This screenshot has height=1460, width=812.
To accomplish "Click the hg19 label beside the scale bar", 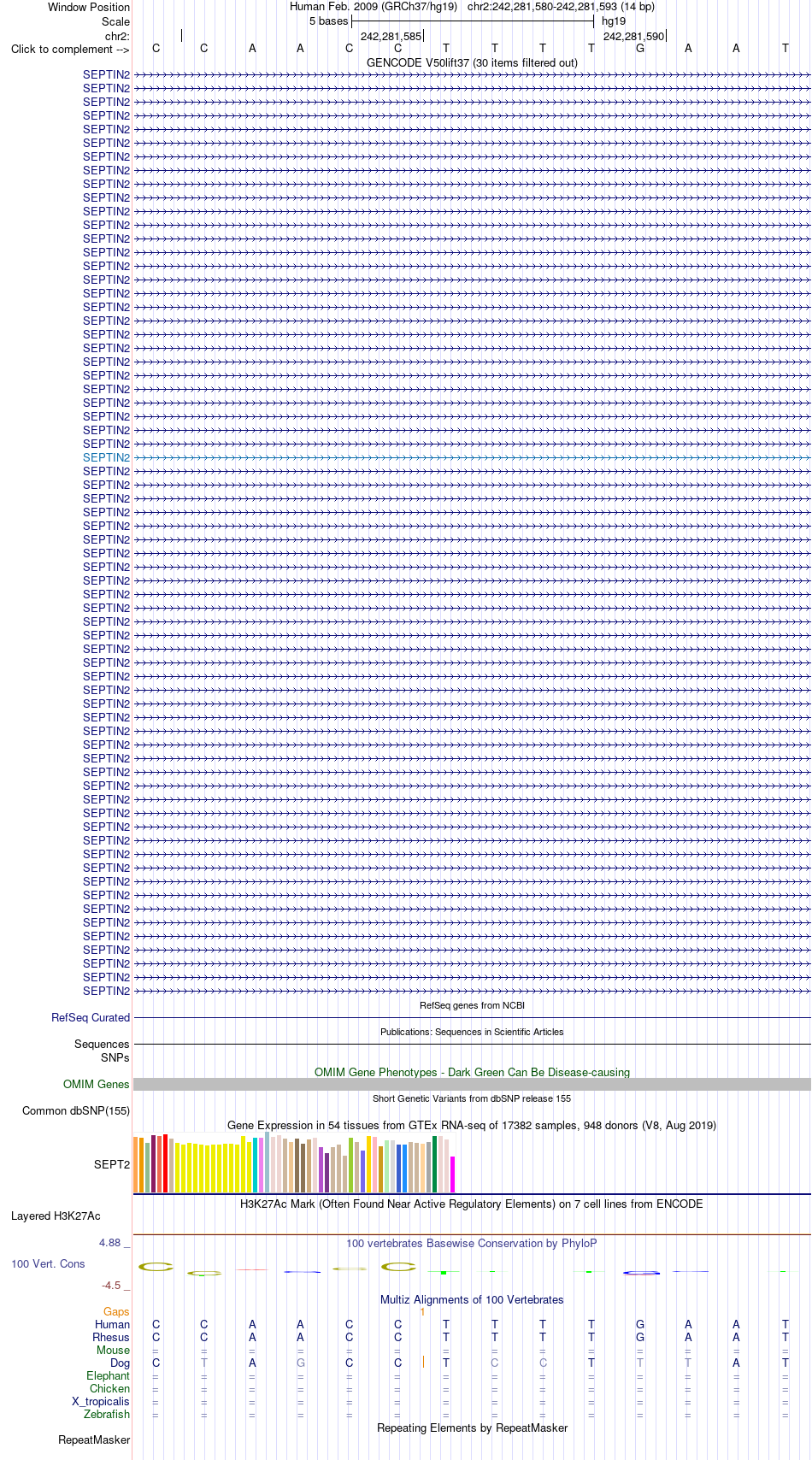I will (614, 21).
